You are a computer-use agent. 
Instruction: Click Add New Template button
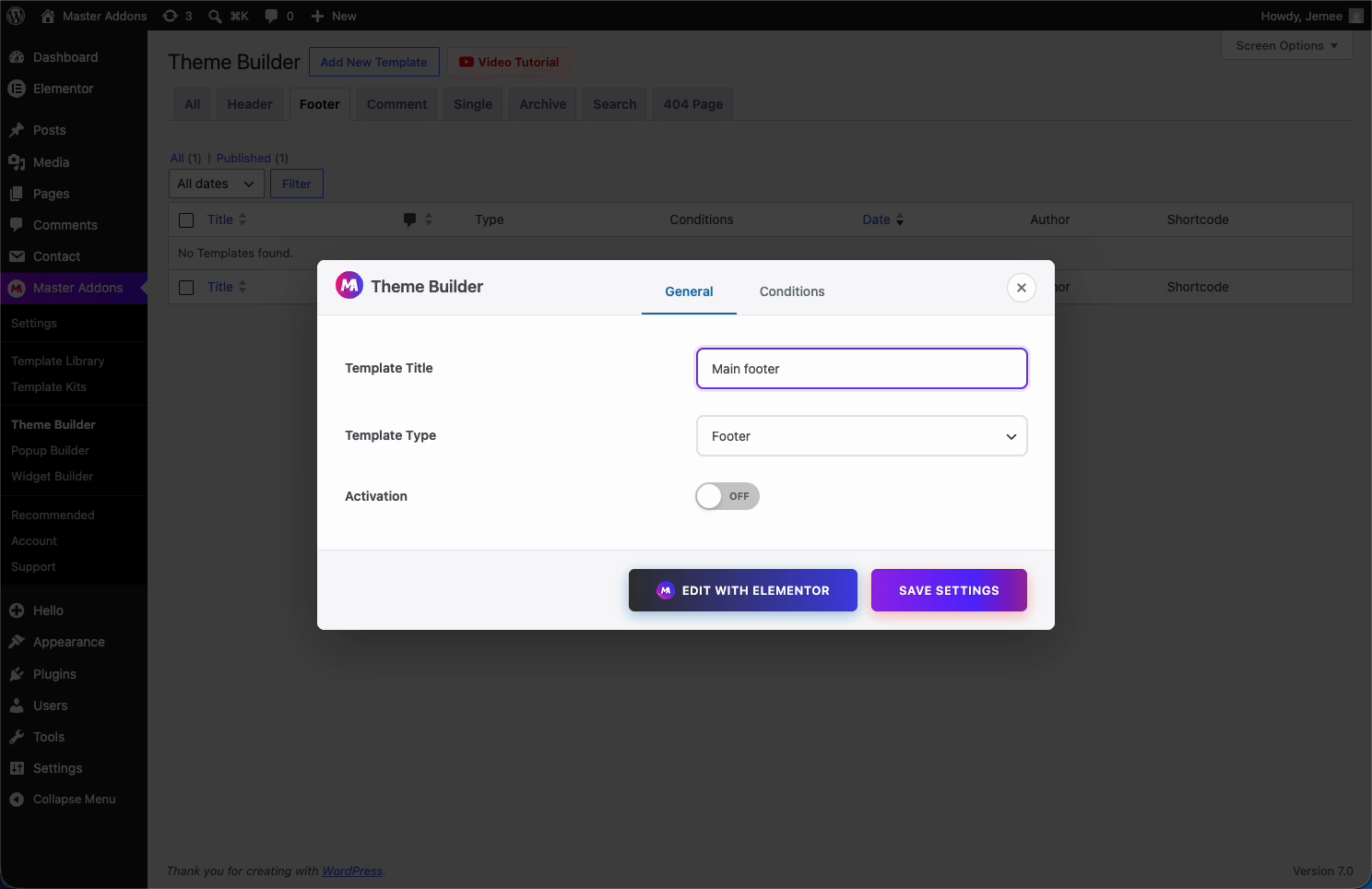(374, 62)
